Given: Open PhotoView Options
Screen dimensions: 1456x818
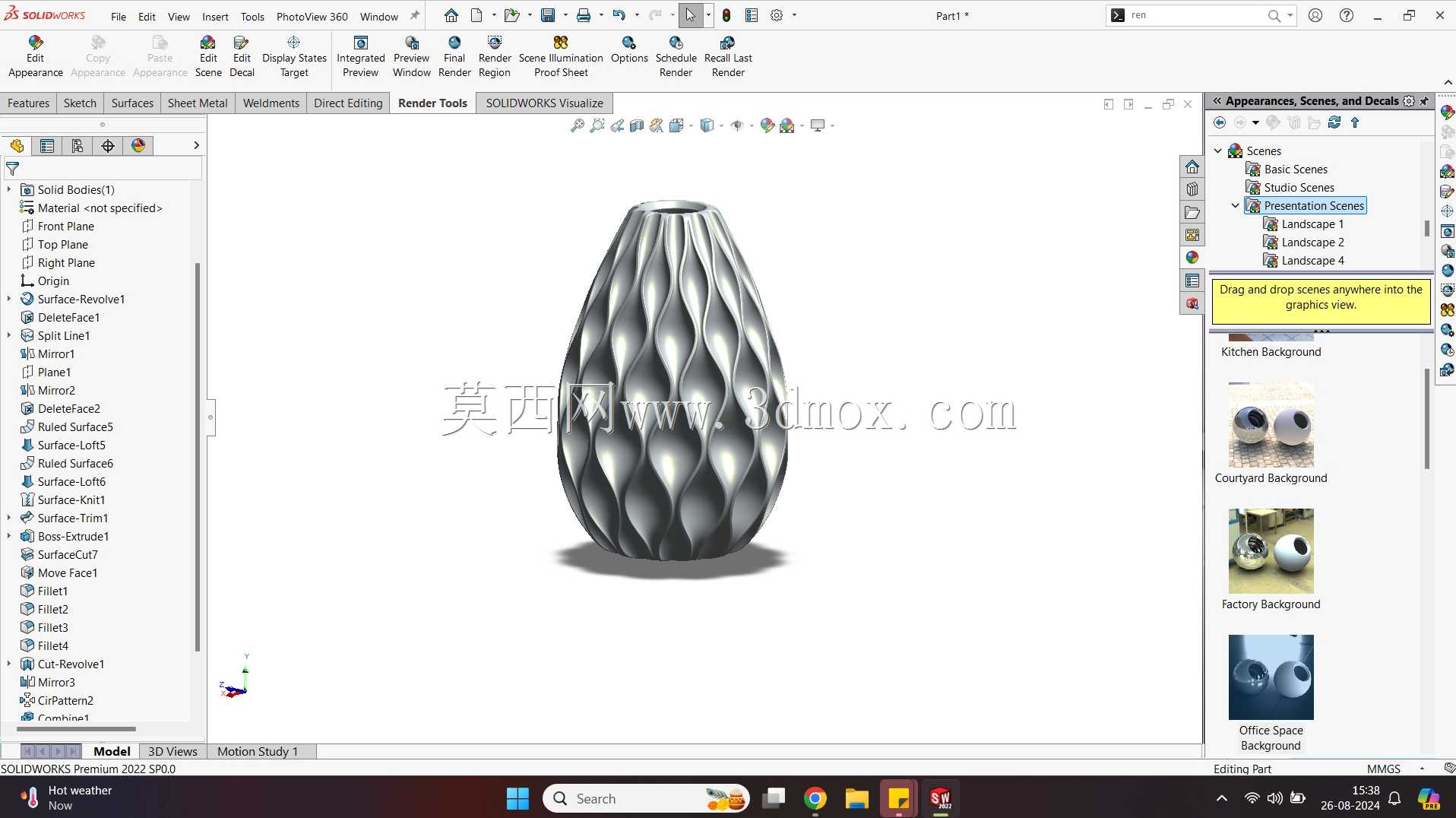Looking at the screenshot, I should pos(629,50).
